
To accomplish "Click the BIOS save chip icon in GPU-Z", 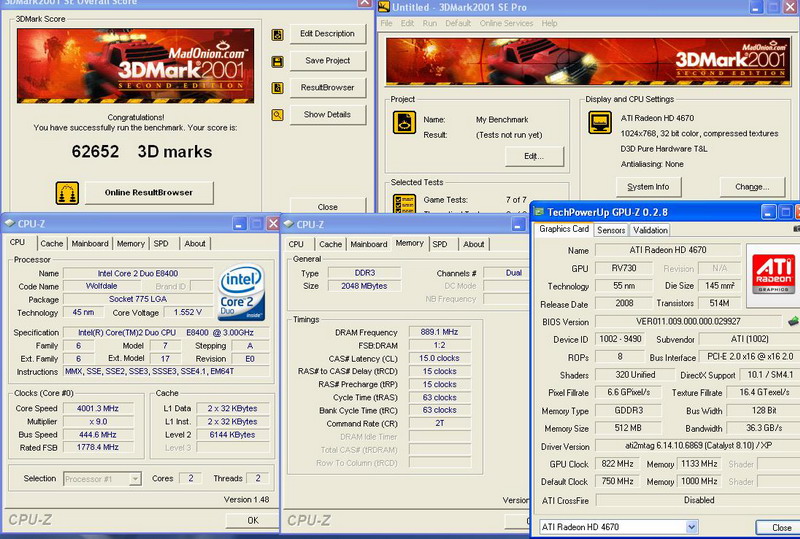I will 793,322.
